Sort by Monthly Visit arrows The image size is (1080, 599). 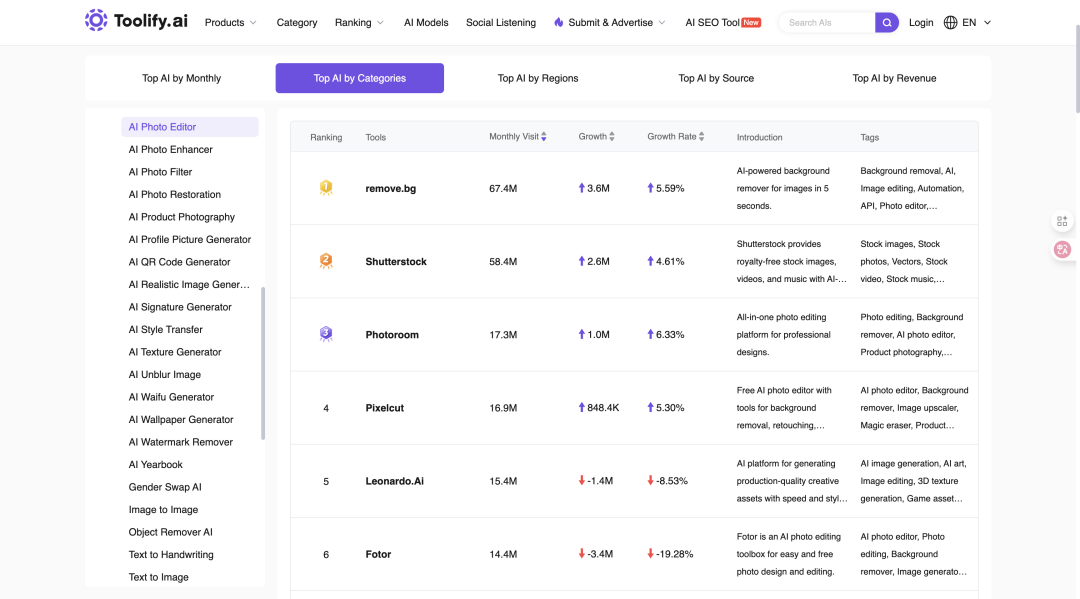point(543,136)
